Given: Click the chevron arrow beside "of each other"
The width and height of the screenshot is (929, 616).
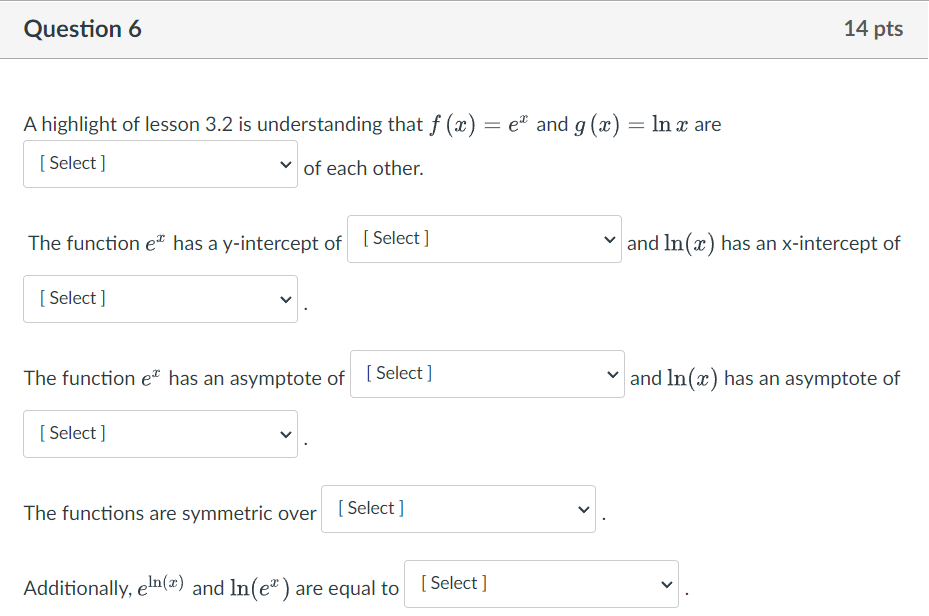Looking at the screenshot, I should click(x=286, y=165).
